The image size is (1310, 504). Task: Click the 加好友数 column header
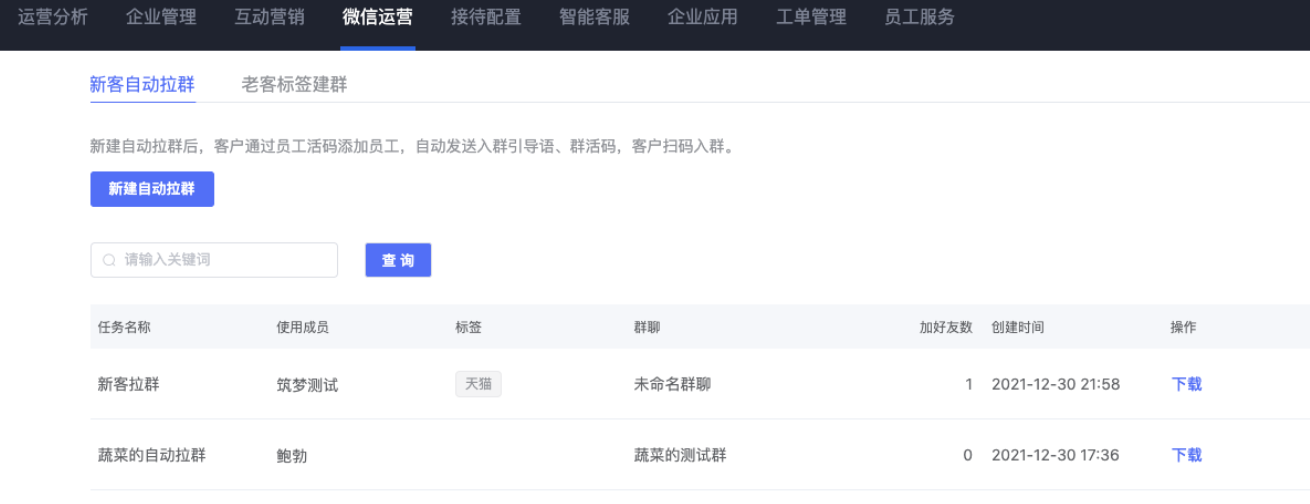pos(945,327)
